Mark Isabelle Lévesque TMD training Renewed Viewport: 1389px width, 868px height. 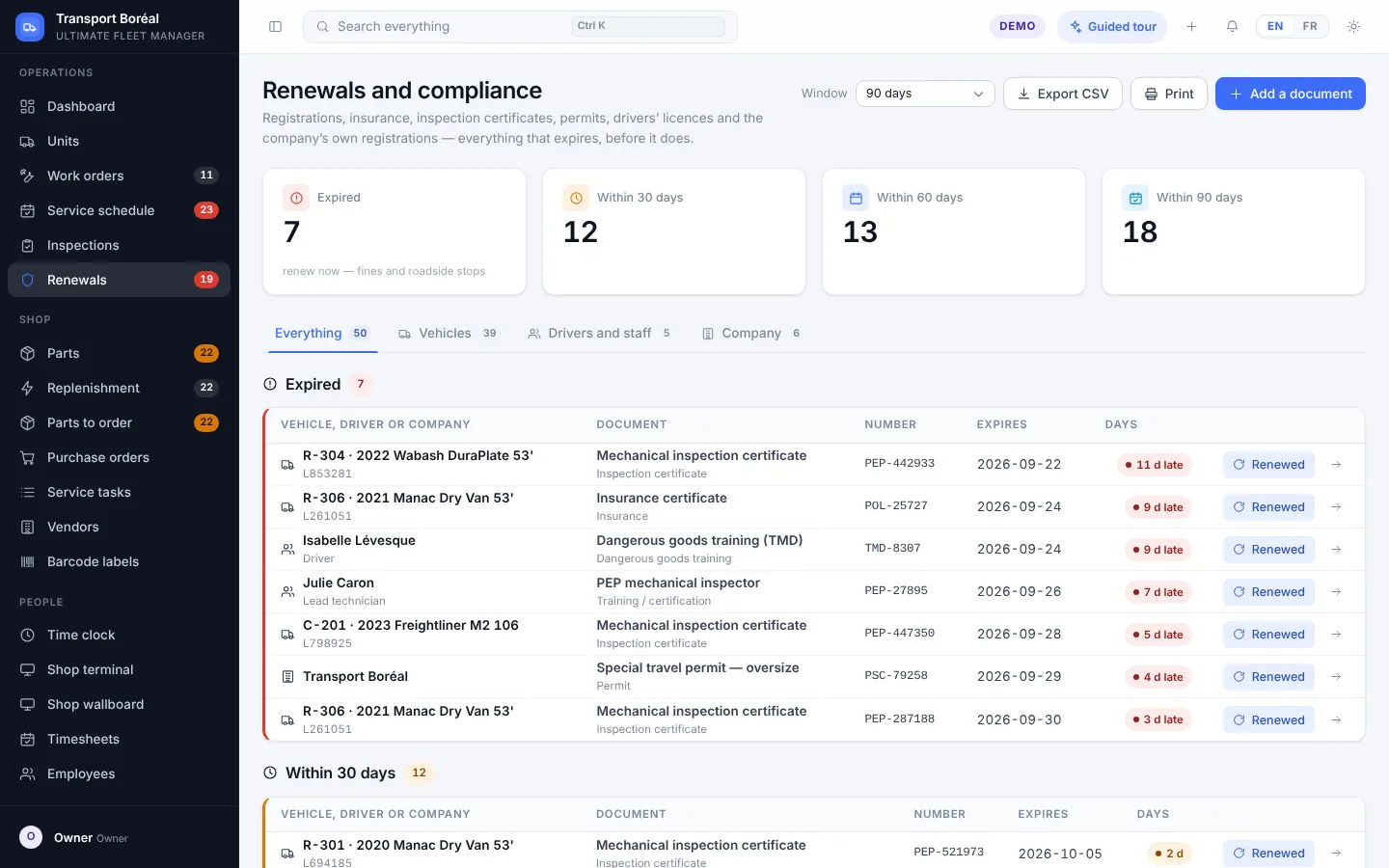(1268, 550)
